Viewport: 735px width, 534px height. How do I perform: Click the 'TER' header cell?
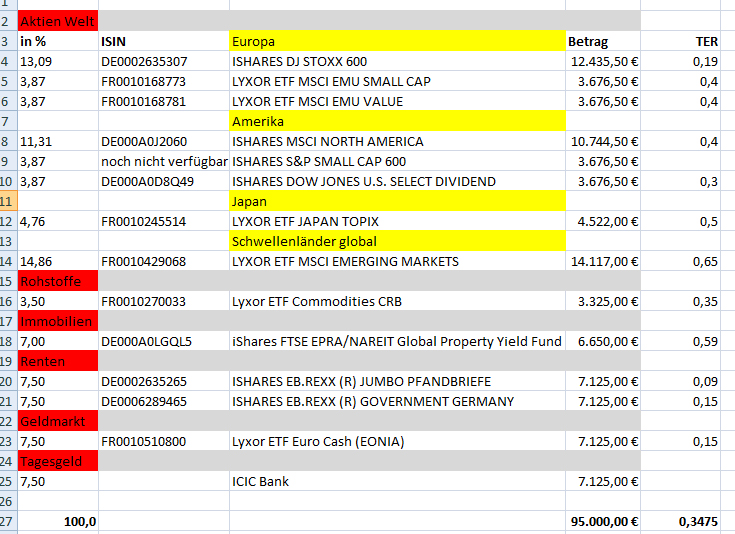click(x=680, y=41)
